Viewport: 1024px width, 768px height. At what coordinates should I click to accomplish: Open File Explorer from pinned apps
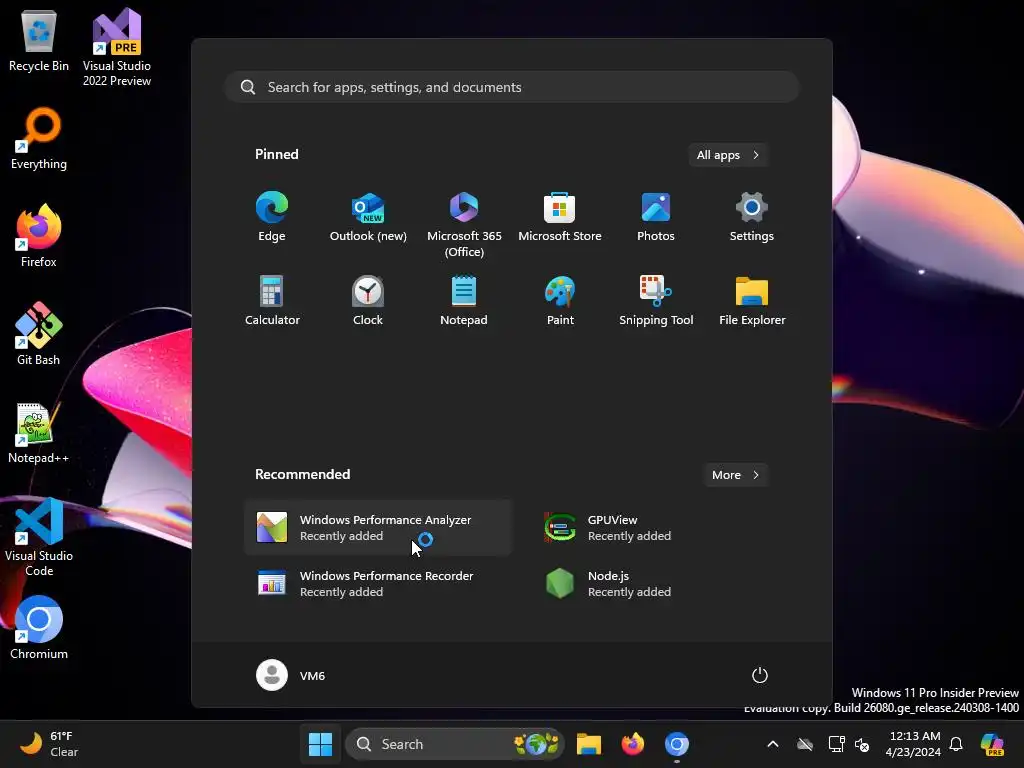pos(752,301)
